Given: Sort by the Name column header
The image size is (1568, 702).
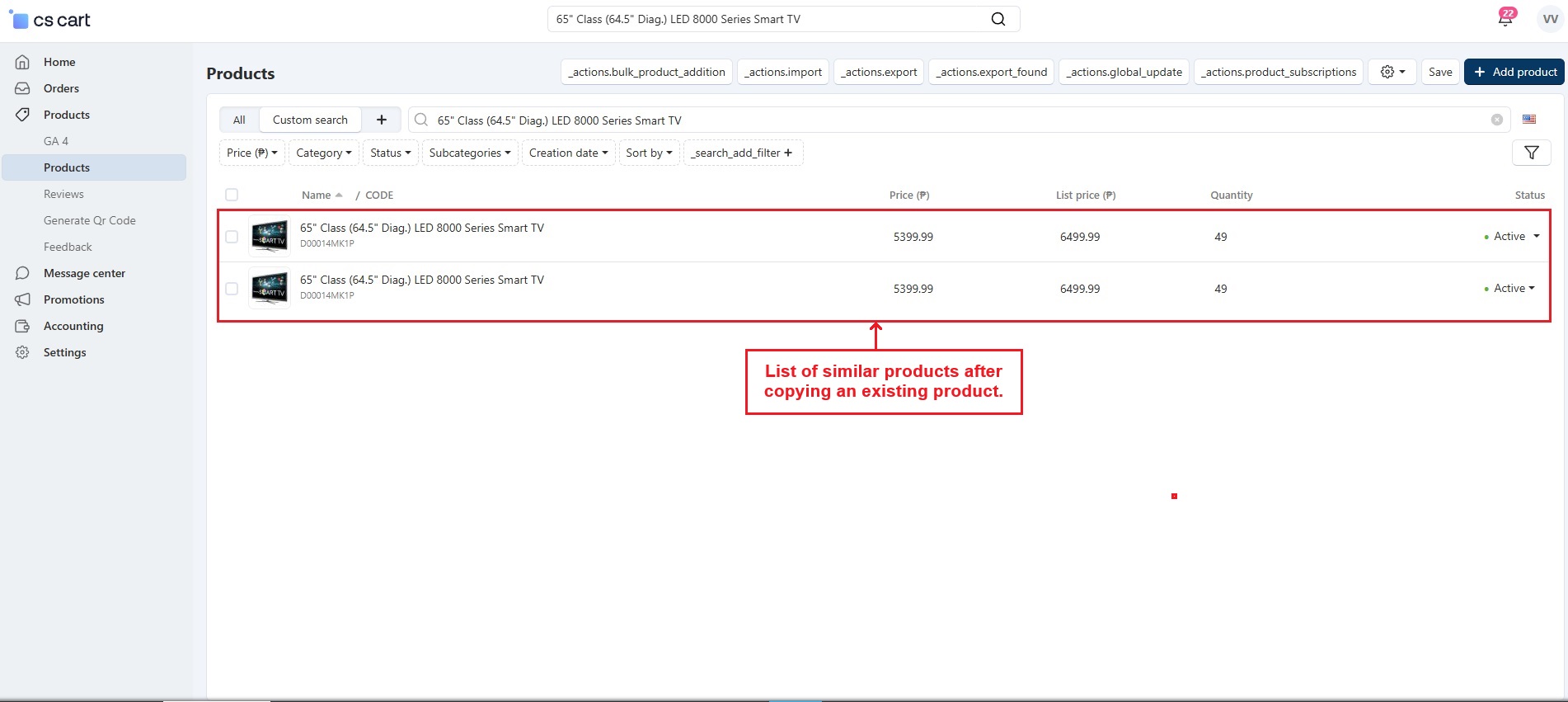Looking at the screenshot, I should click(317, 196).
